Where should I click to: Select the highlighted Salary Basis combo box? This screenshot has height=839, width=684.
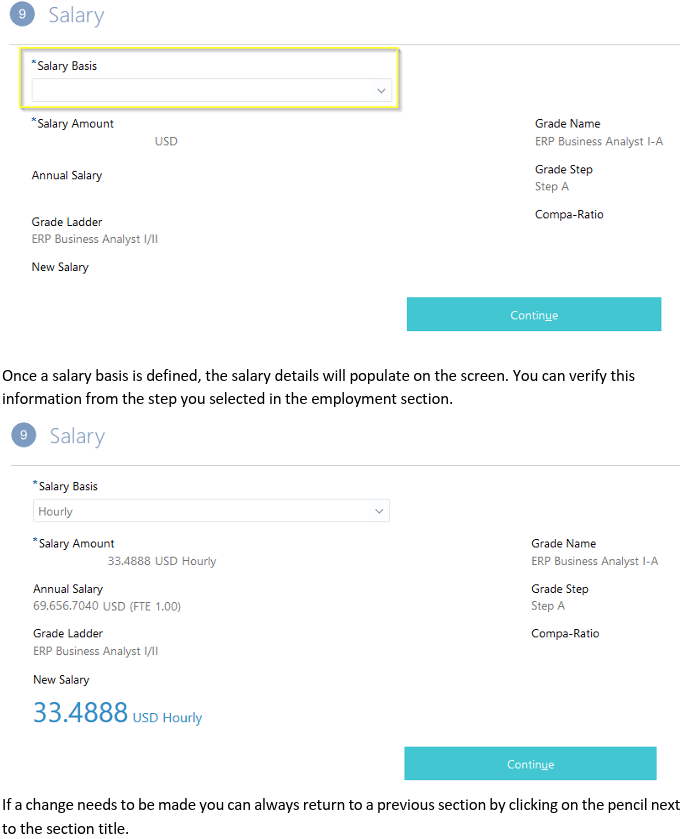tap(210, 90)
